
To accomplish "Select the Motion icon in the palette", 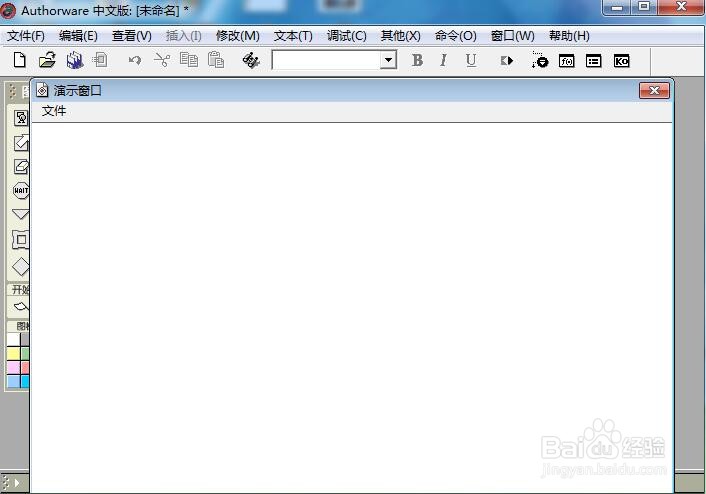I will (21, 143).
